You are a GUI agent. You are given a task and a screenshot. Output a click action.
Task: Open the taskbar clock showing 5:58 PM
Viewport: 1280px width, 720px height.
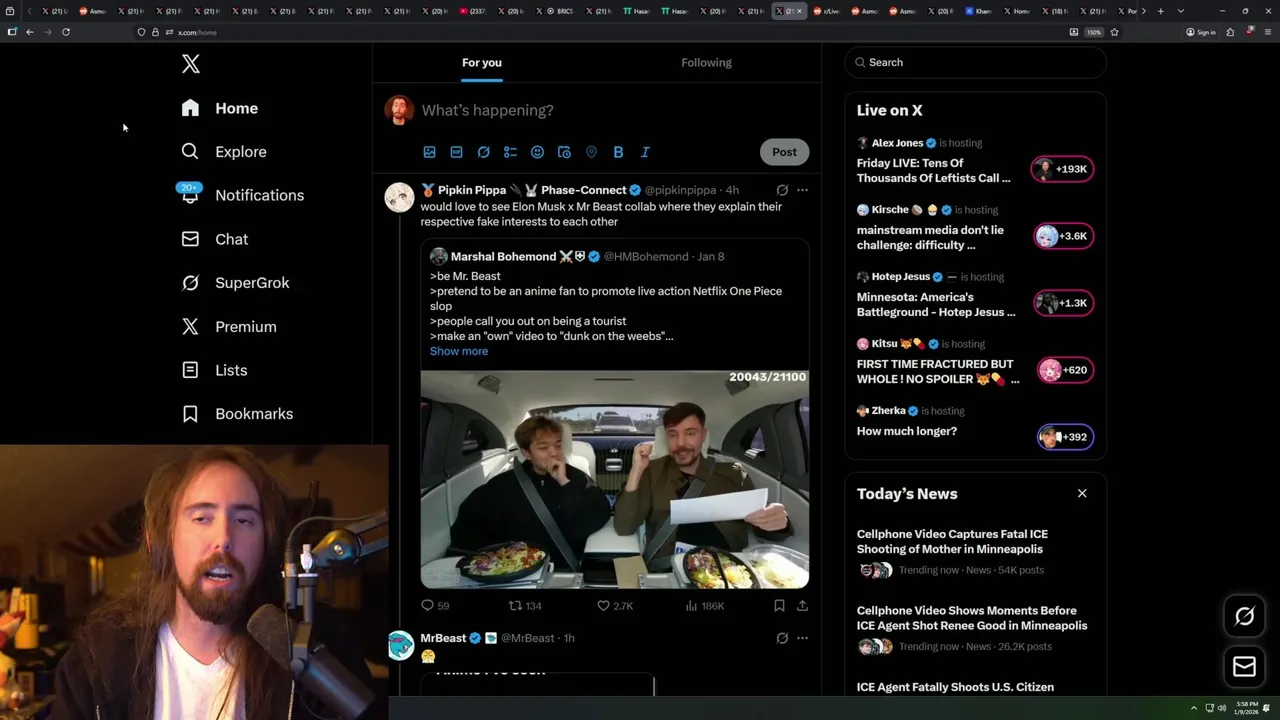(x=1246, y=708)
